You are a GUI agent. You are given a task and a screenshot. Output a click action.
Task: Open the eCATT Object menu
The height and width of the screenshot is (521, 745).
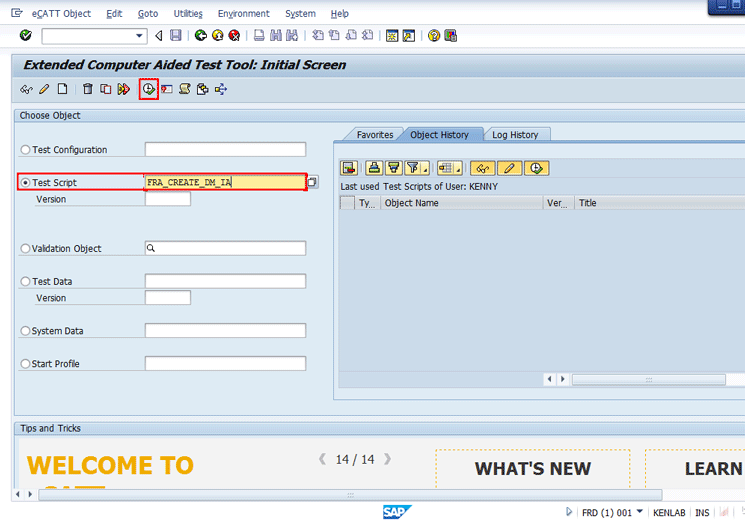[x=61, y=14]
